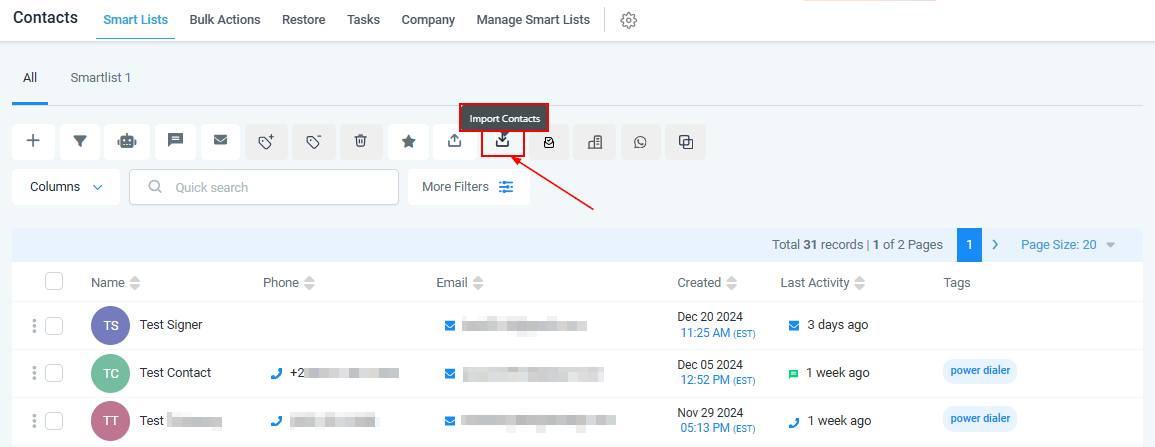The height and width of the screenshot is (447, 1155).
Task: Click the Import Contacts download icon
Action: (502, 140)
